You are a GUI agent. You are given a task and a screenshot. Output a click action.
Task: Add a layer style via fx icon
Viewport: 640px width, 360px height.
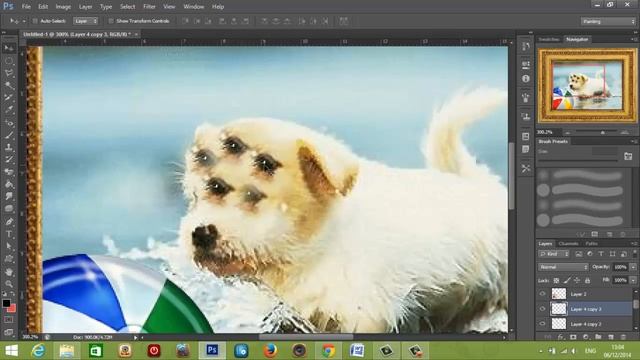point(561,337)
